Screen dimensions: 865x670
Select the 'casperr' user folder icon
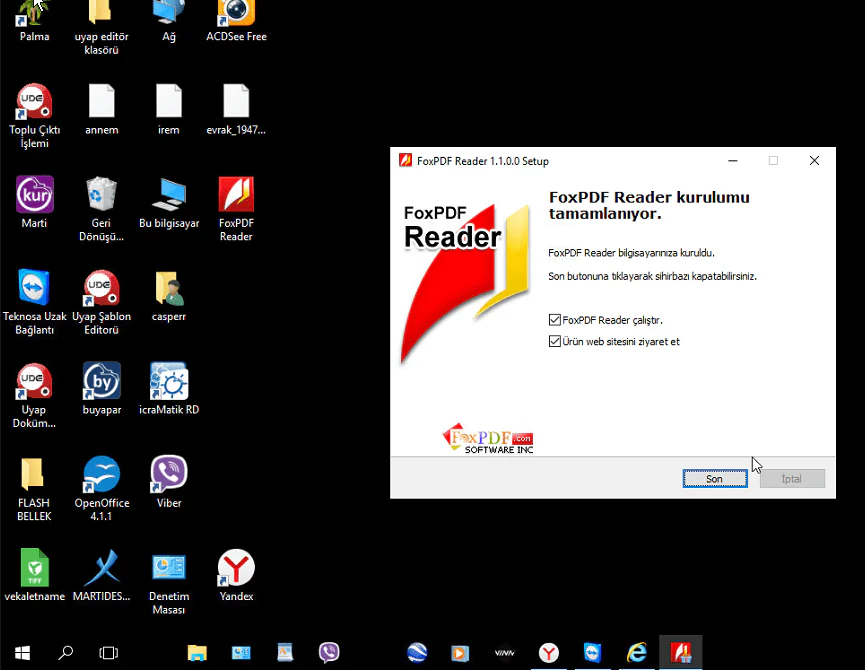[169, 296]
